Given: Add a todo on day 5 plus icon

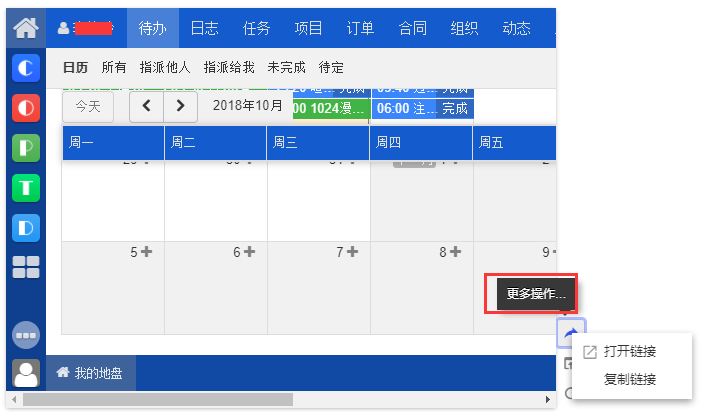Looking at the screenshot, I should [147, 252].
